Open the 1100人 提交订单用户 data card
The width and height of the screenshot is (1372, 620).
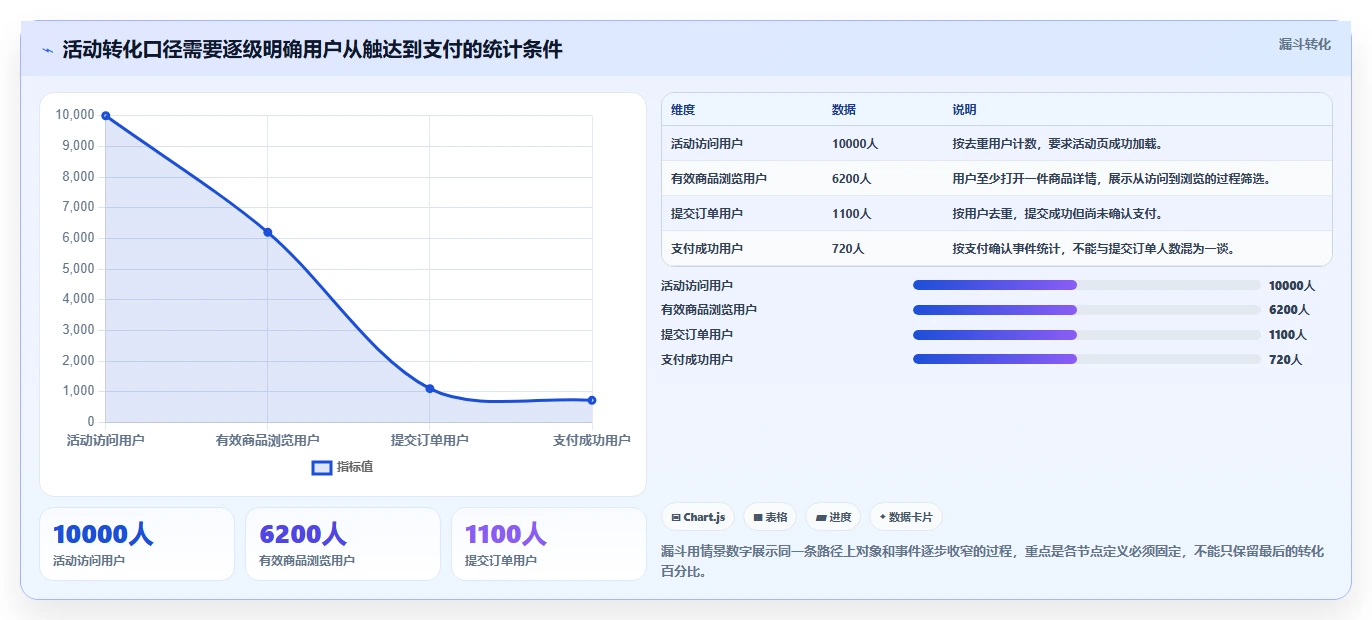[x=549, y=544]
